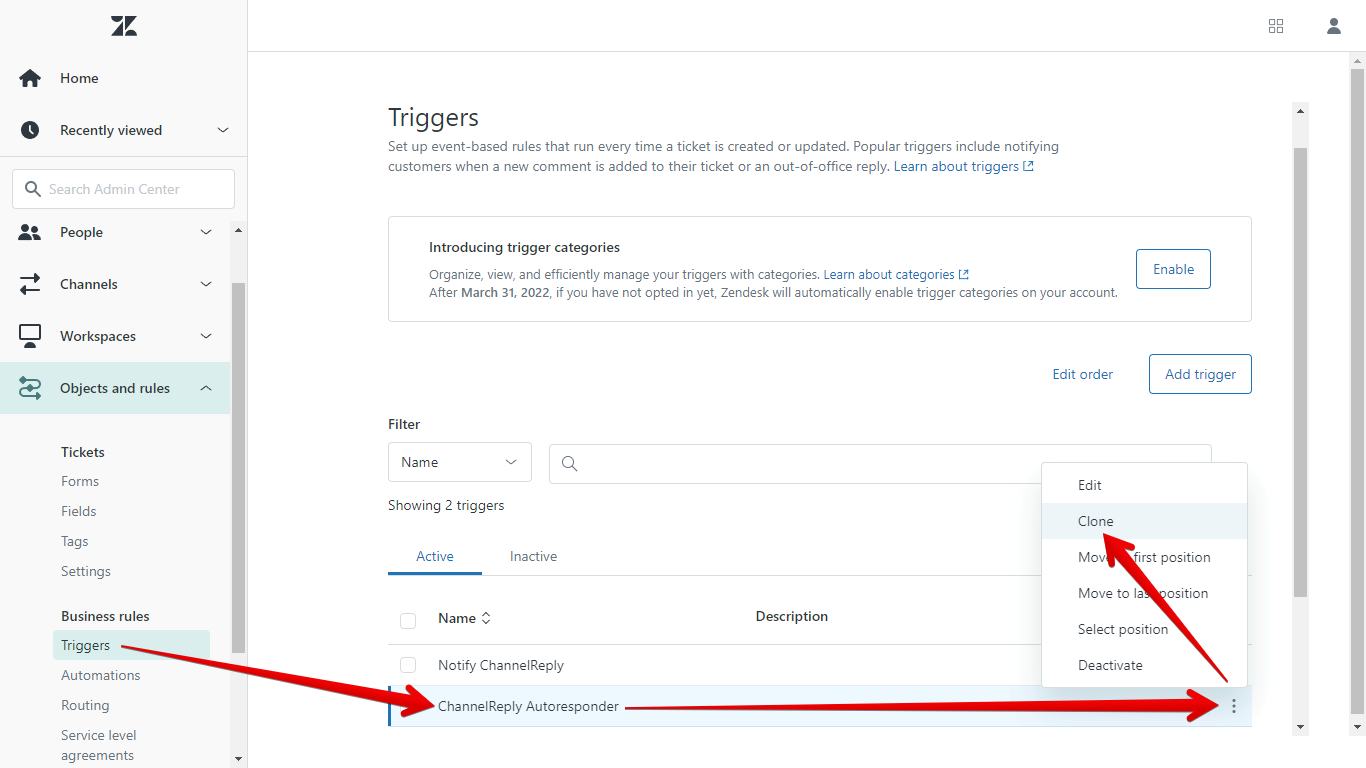Viewport: 1366px width, 768px height.
Task: Click the Description column header
Action: click(792, 616)
